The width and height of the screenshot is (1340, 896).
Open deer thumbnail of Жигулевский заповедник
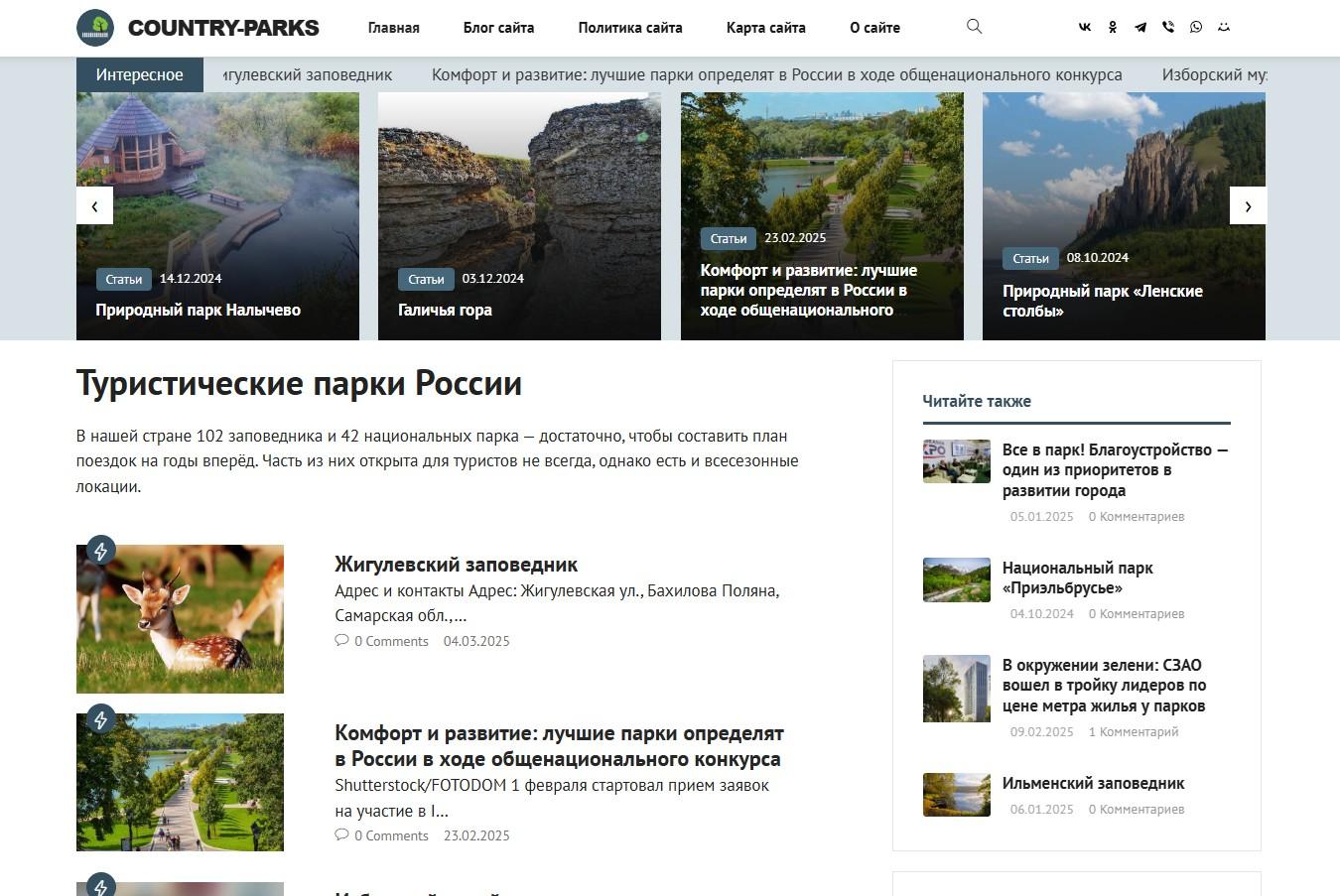[x=180, y=619]
